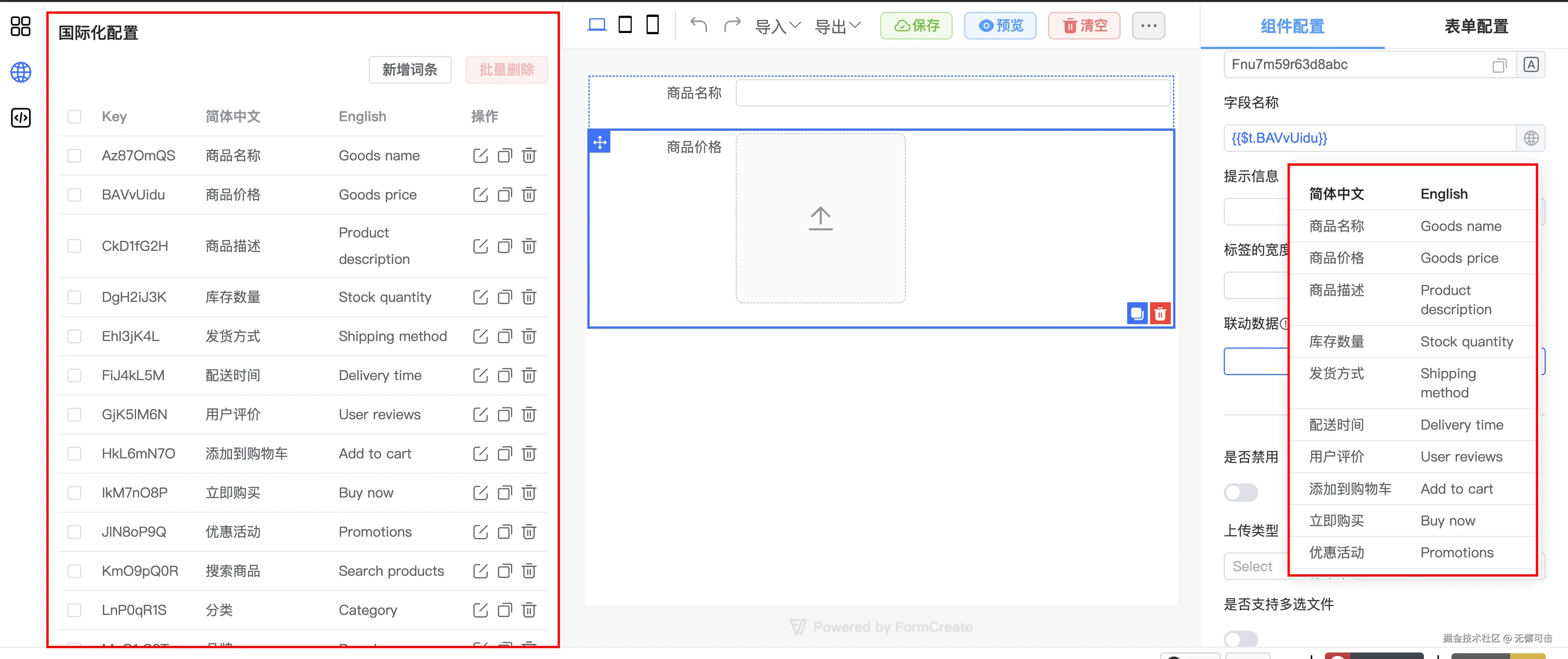Toggle the 是否禁用 switch

[1241, 492]
